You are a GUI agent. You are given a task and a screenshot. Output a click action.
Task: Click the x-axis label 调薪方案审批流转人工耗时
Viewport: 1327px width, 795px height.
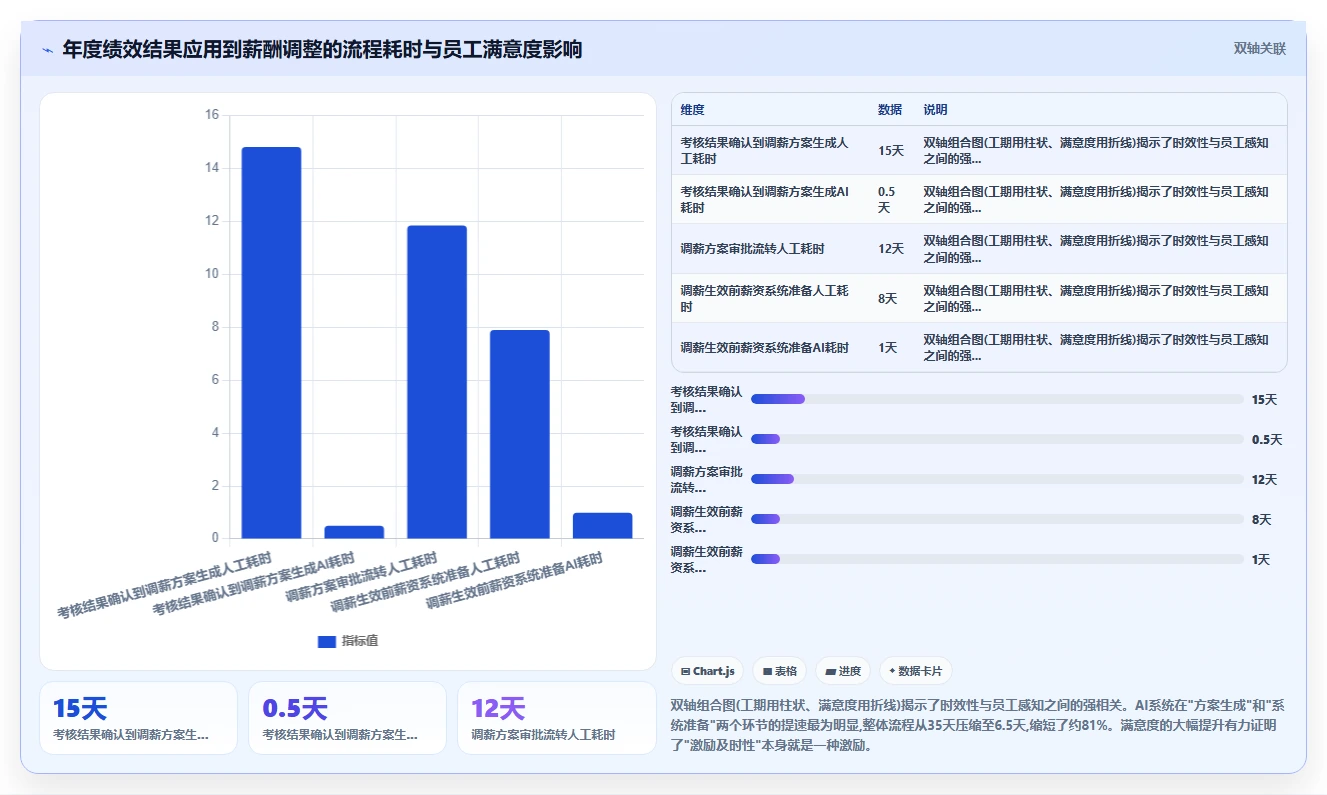click(x=361, y=576)
